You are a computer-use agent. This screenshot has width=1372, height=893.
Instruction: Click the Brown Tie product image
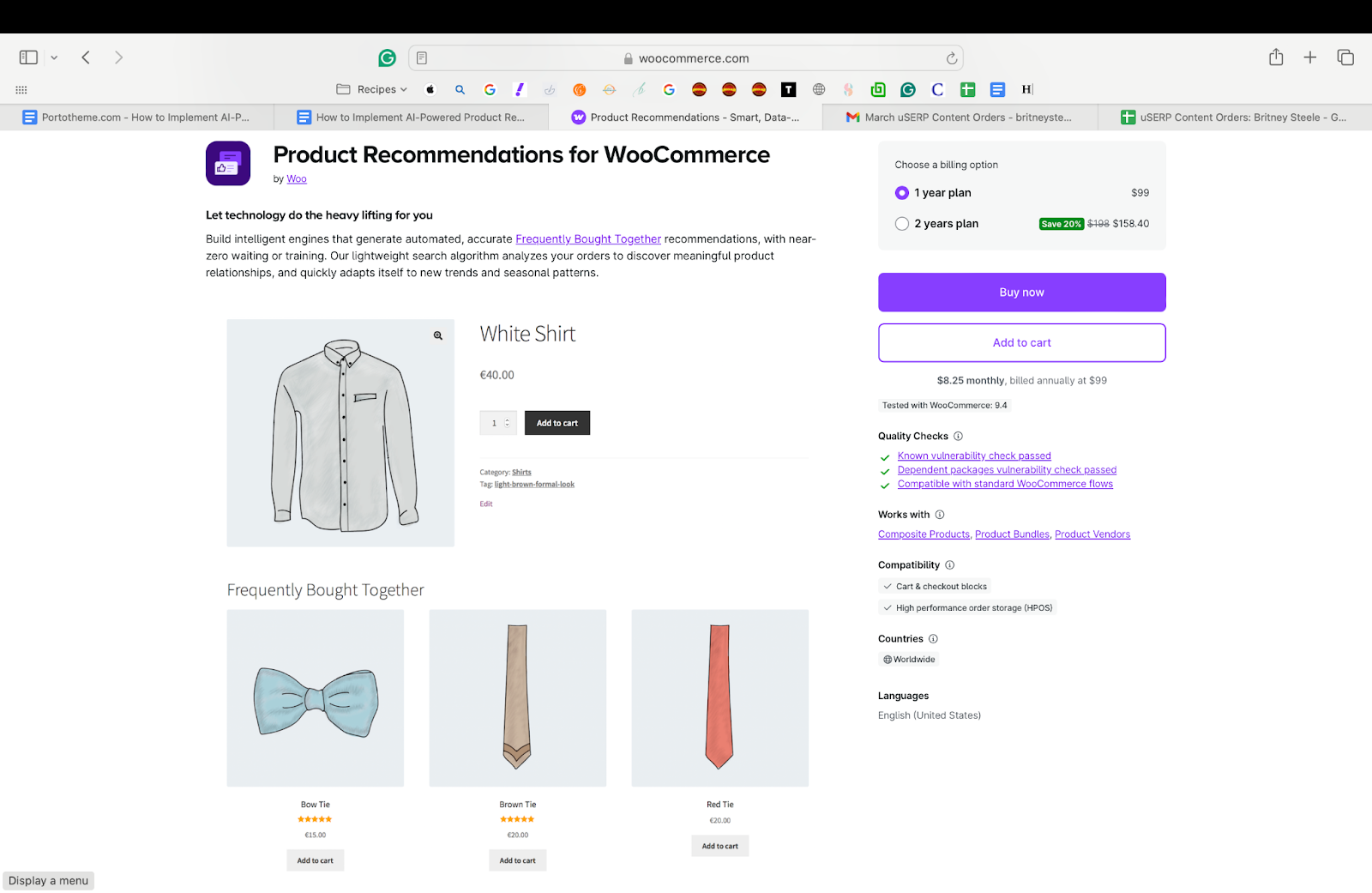[x=518, y=698]
